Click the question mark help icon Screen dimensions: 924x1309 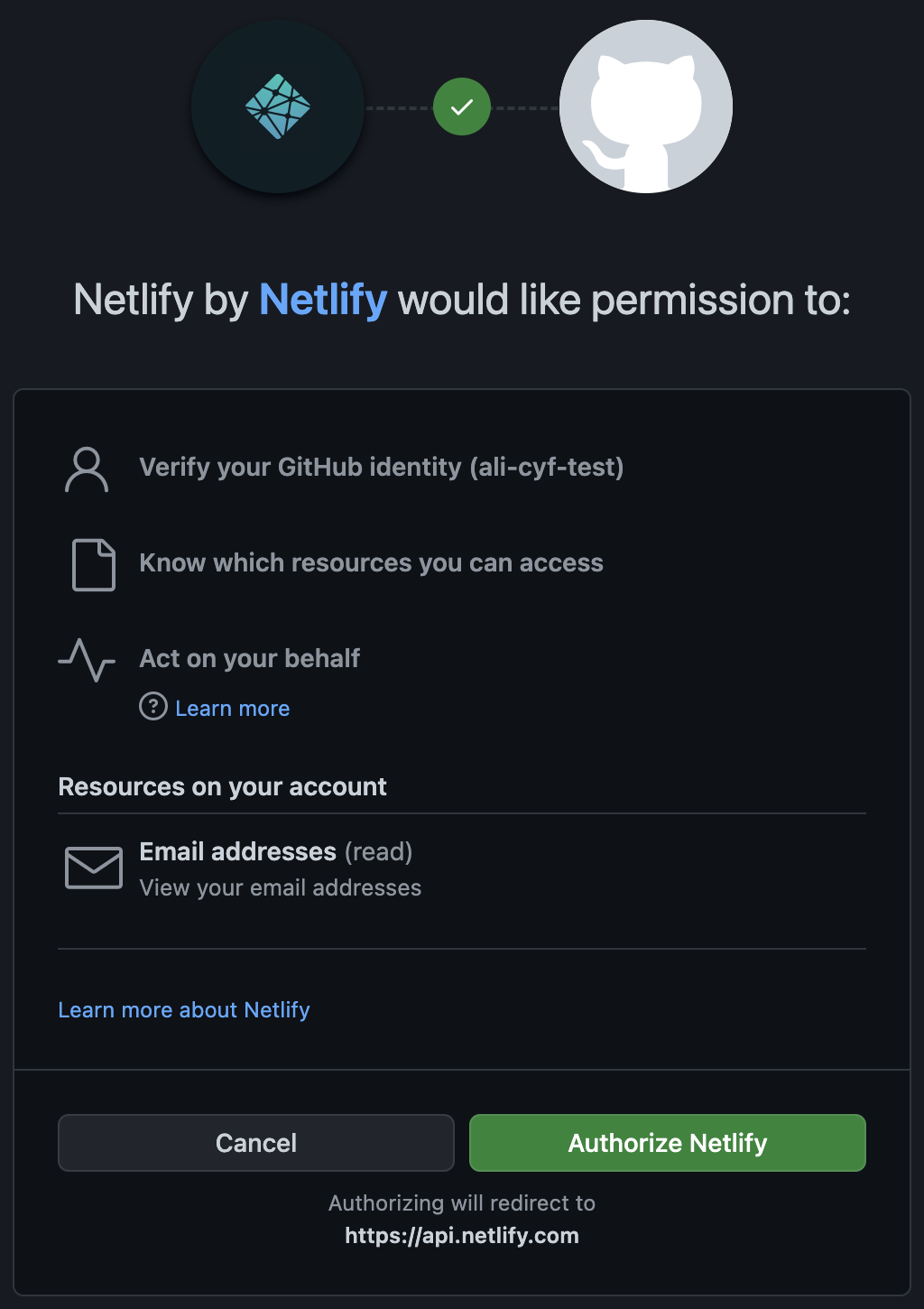pyautogui.click(x=152, y=708)
